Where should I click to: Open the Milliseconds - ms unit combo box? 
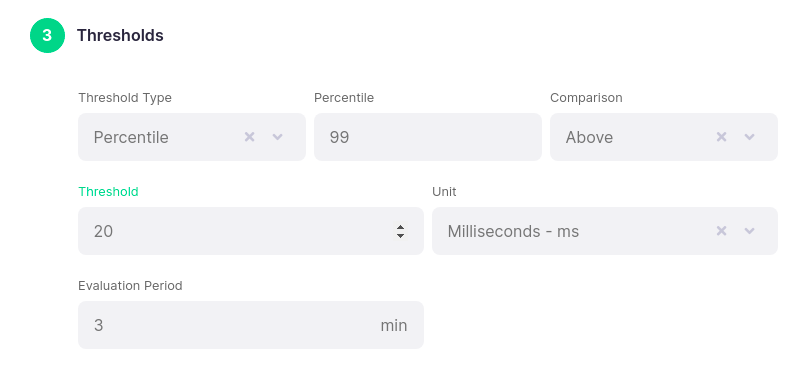coord(605,231)
